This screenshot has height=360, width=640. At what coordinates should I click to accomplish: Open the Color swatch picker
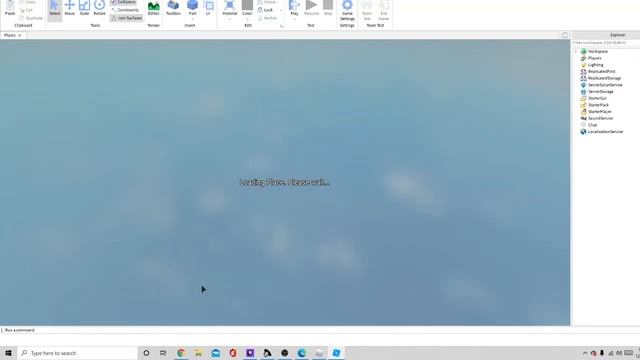coord(247,7)
